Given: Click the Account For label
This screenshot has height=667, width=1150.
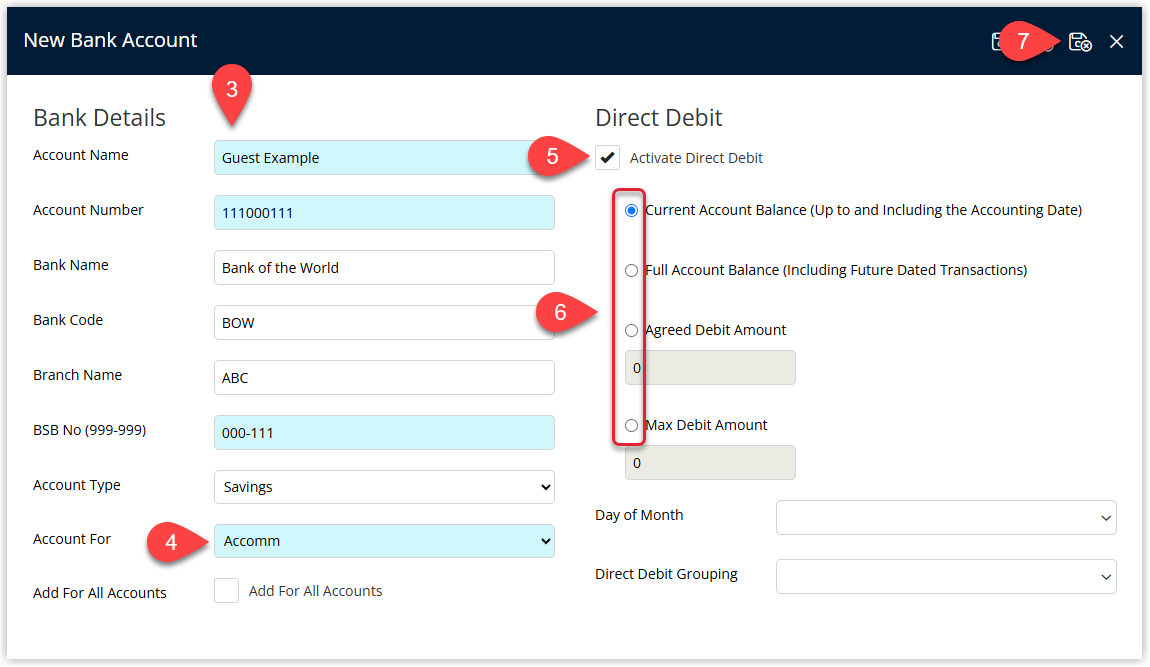Looking at the screenshot, I should tap(72, 539).
